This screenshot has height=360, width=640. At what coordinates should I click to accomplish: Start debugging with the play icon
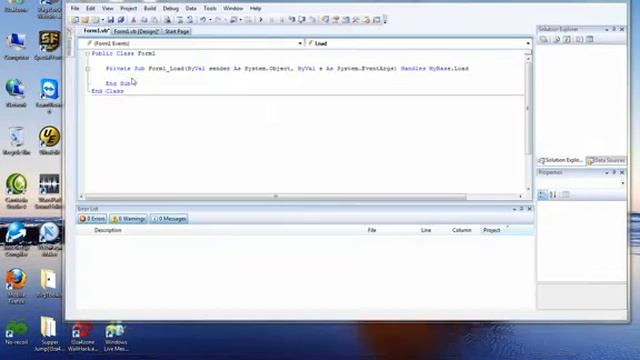(x=261, y=20)
